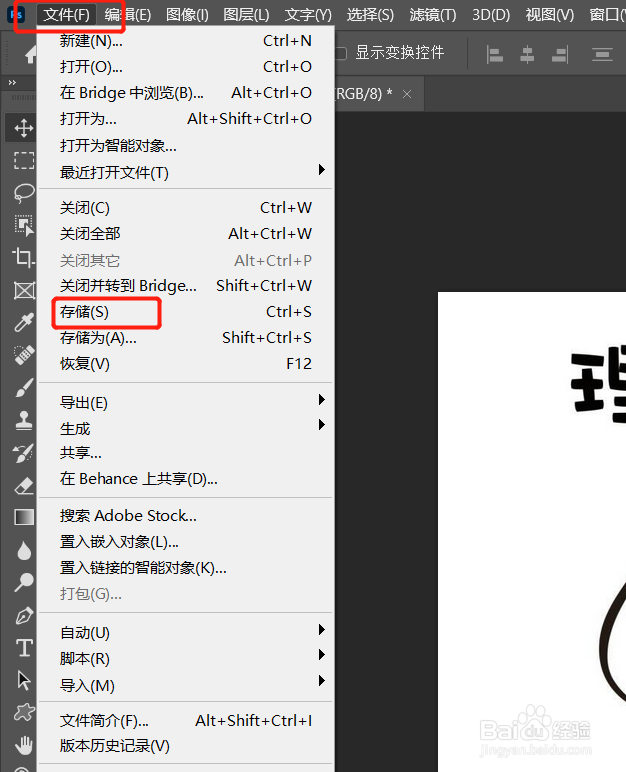626x772 pixels.
Task: Select the Blur tool
Action: (x=24, y=550)
